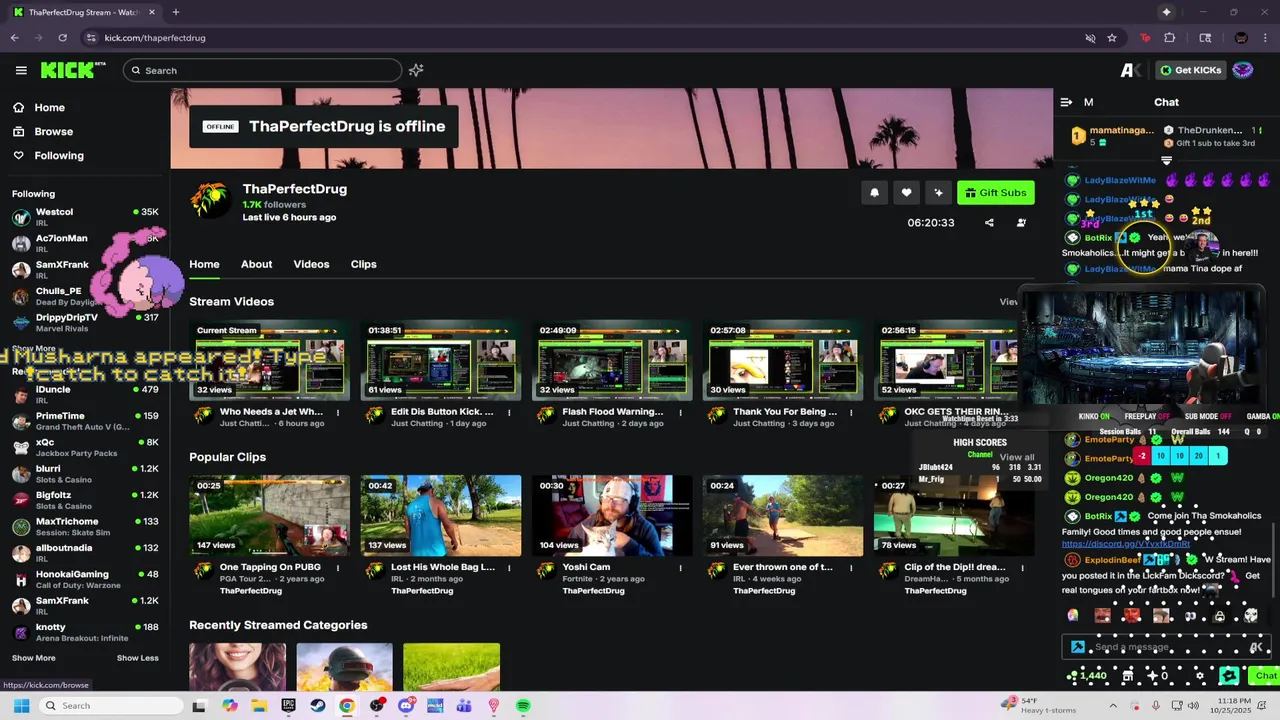Open options for Flash Flood Warning video
1280x720 pixels.
[680, 412]
